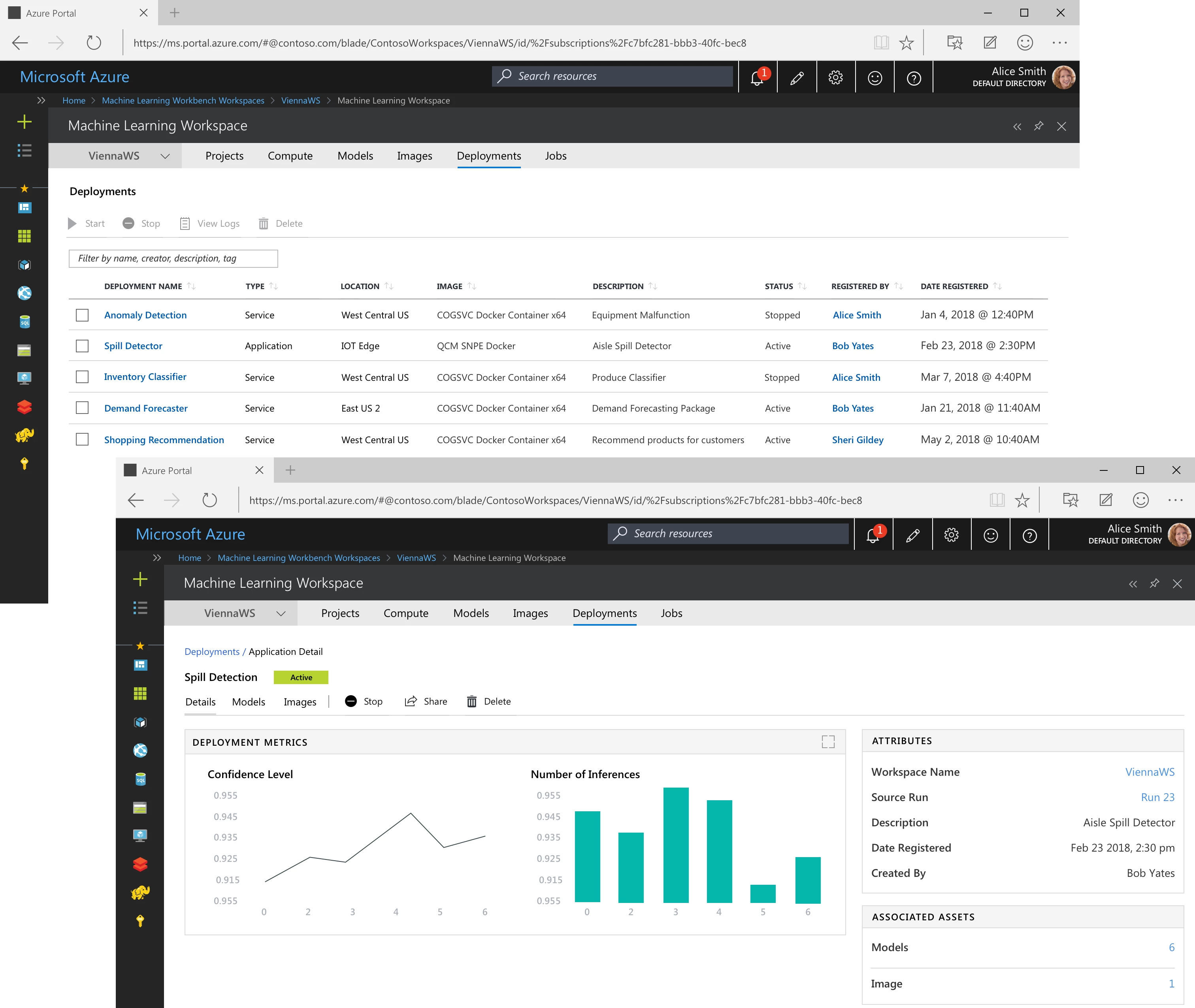
Task: Sort by the Image column arrows
Action: pyautogui.click(x=472, y=286)
